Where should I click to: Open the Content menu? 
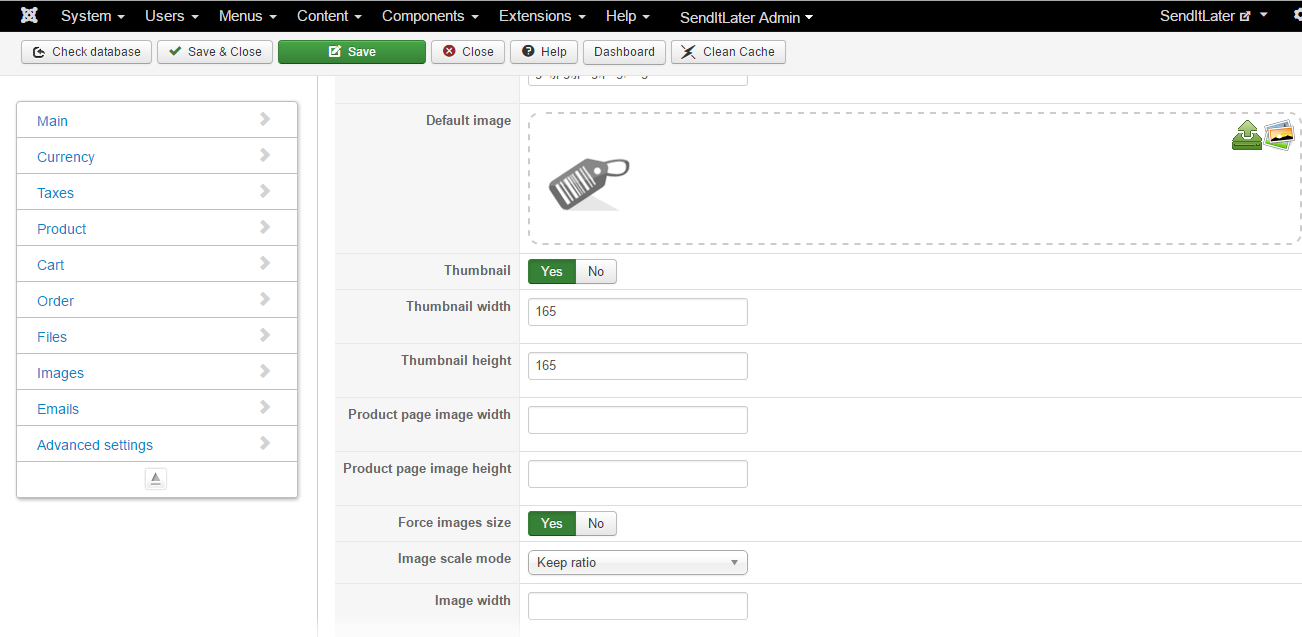click(x=329, y=16)
